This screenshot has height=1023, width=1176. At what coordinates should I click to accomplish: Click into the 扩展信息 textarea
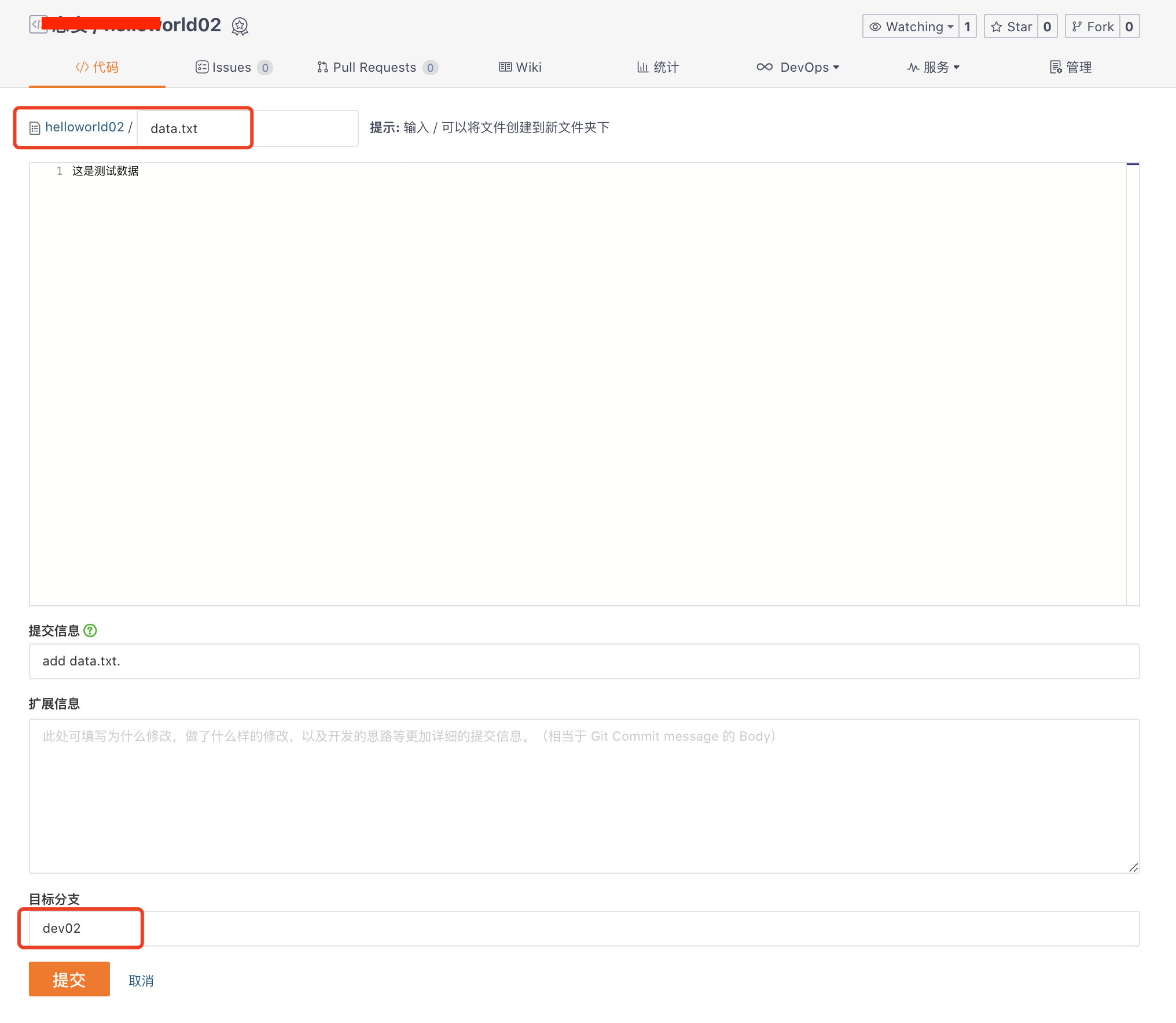[584, 796]
